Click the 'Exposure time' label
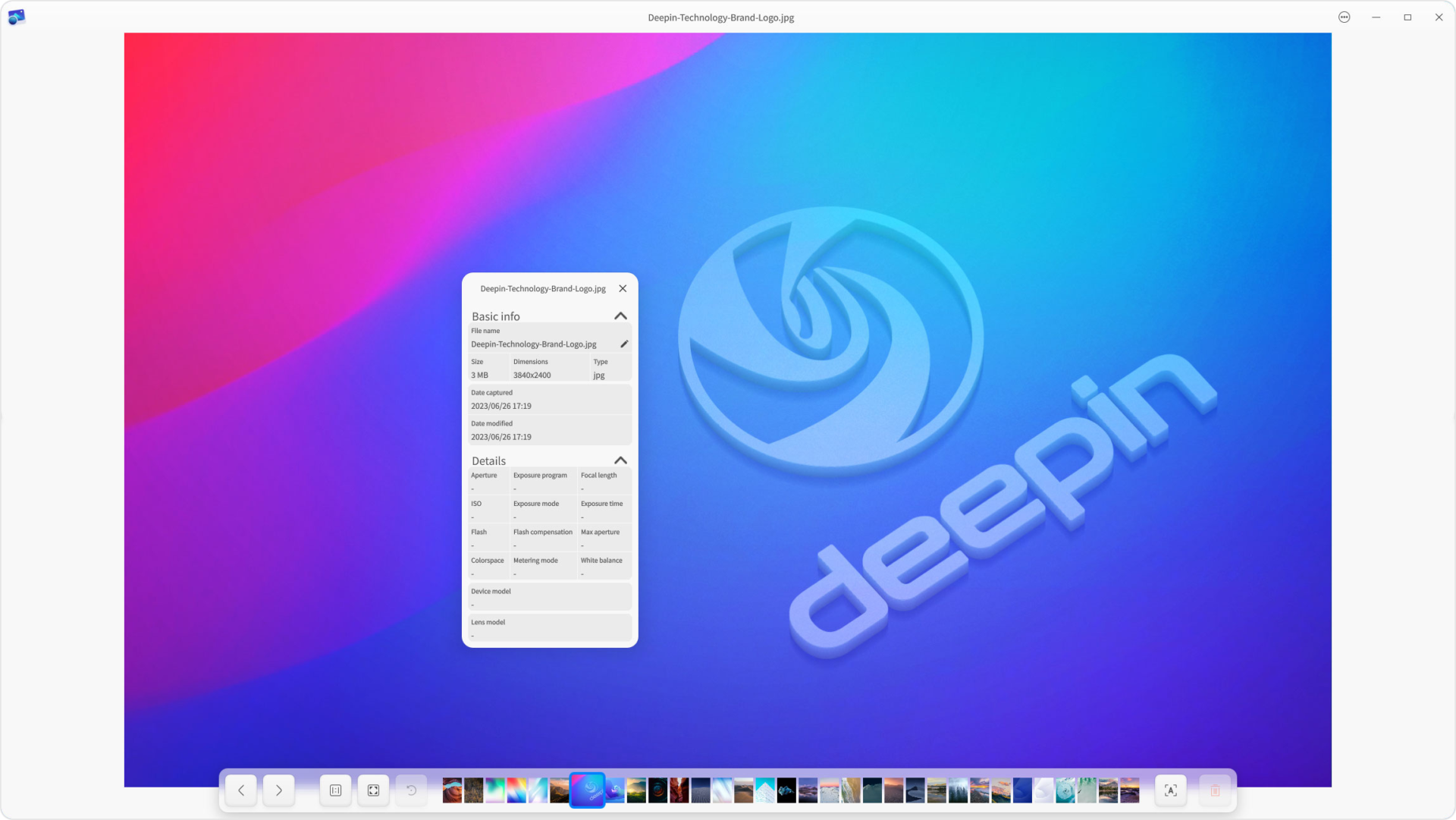Viewport: 1456px width, 820px height. tap(601, 504)
